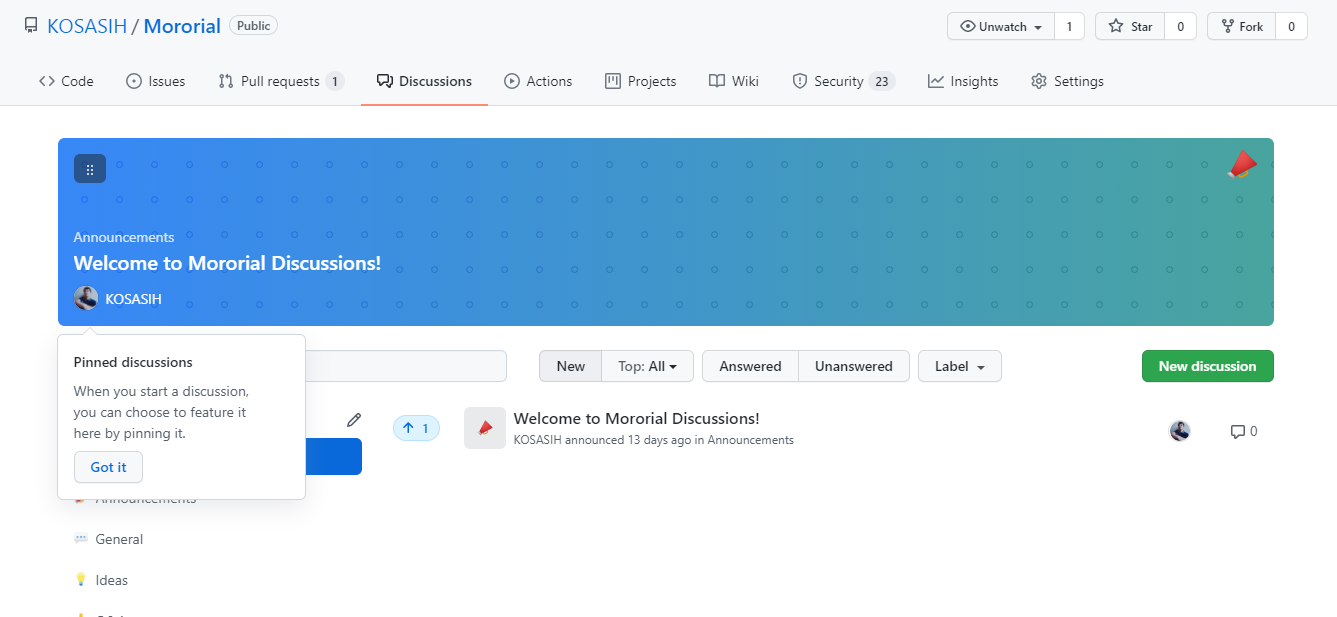Filter by Answered discussions

(x=750, y=366)
